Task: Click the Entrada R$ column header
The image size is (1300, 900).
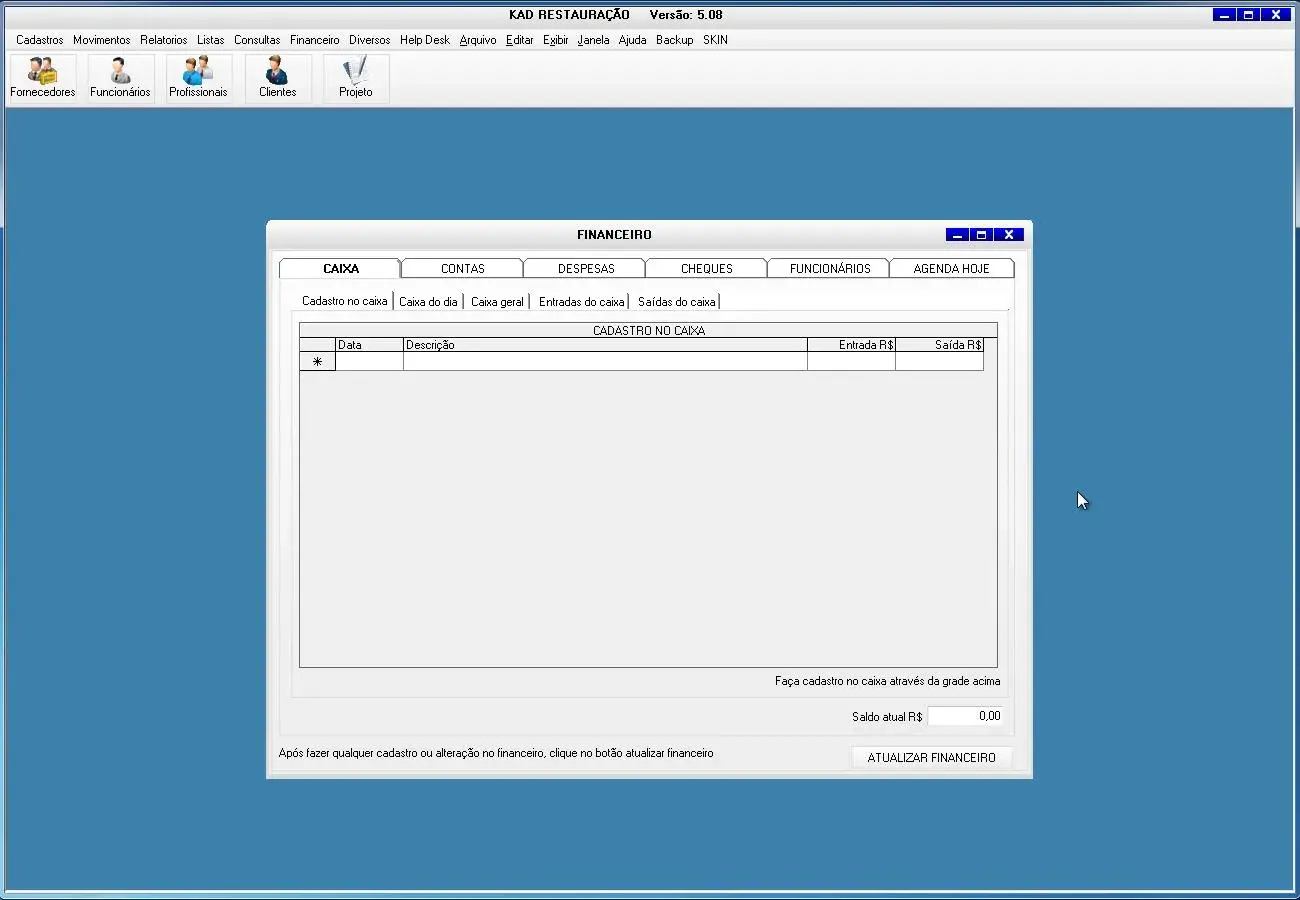Action: coord(852,344)
